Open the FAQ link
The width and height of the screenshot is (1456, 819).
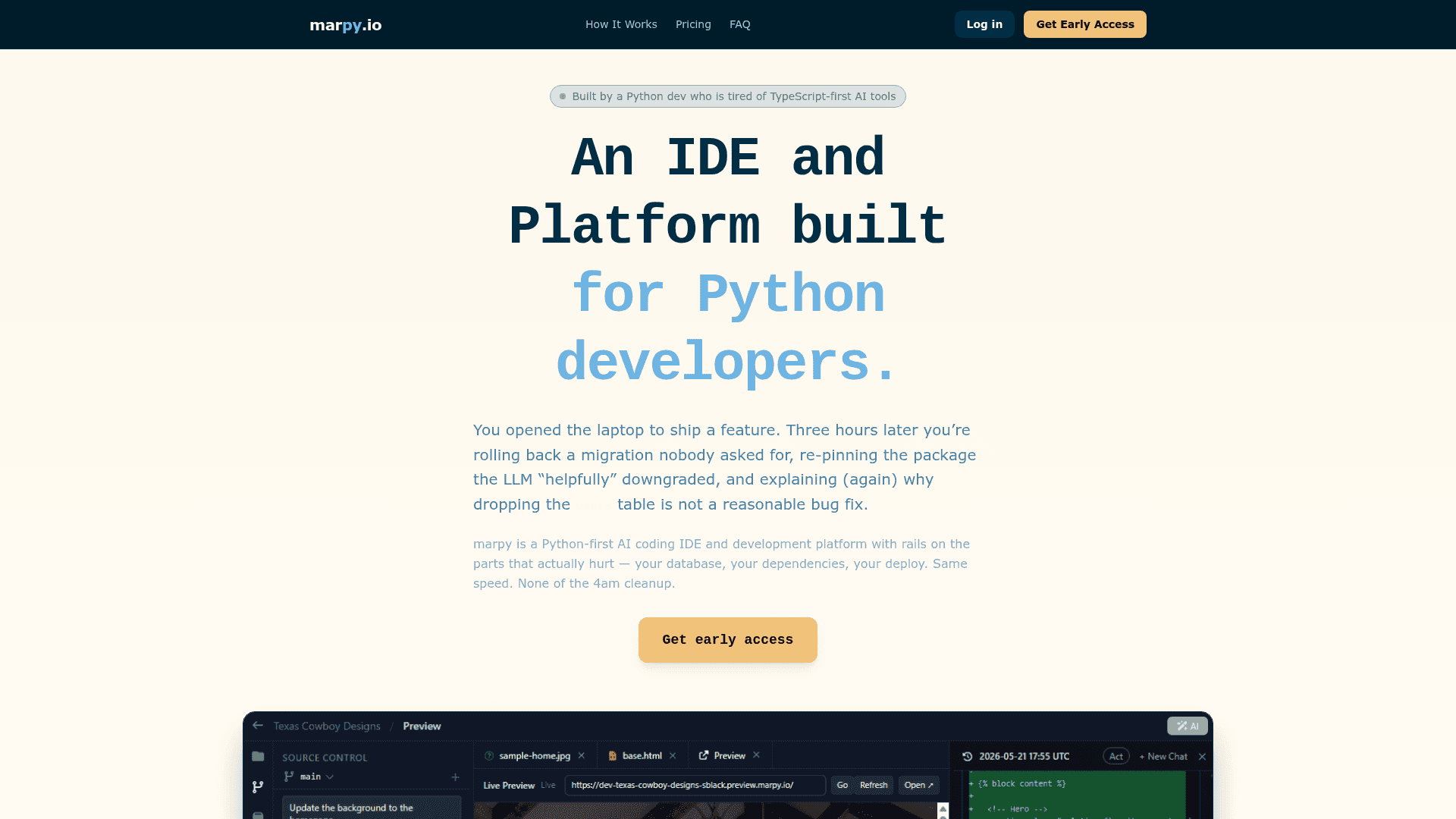tap(740, 24)
